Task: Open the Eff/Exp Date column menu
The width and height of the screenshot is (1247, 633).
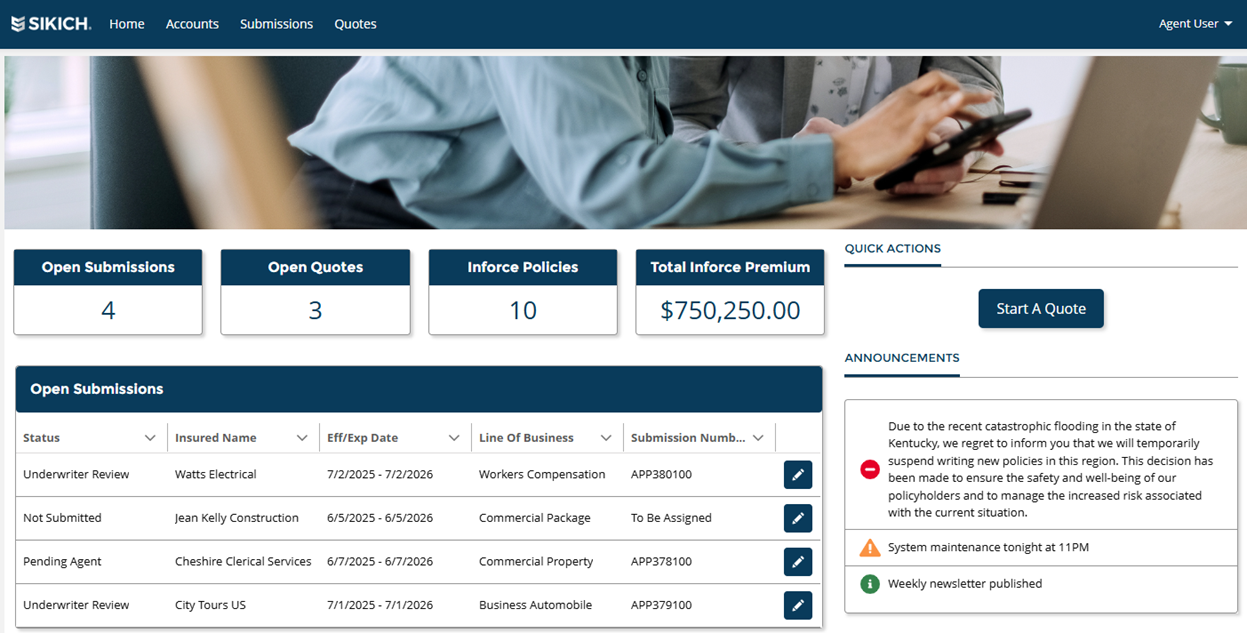Action: pyautogui.click(x=454, y=438)
